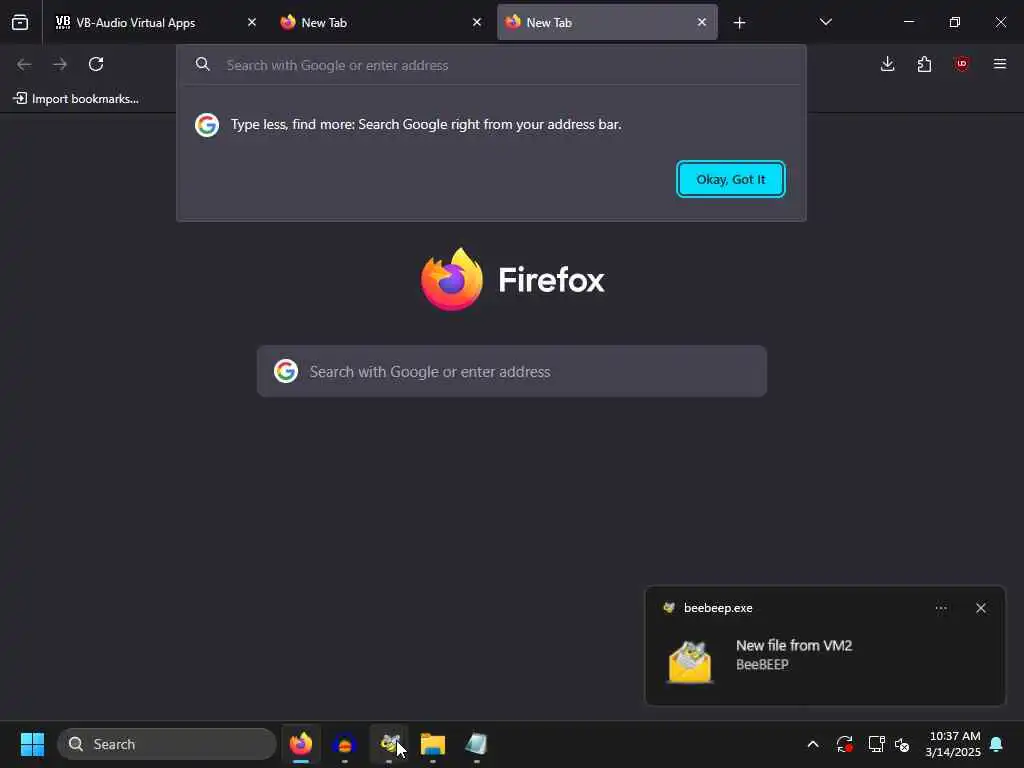
Task: Click the magnifier icon in address bar
Action: [203, 64]
